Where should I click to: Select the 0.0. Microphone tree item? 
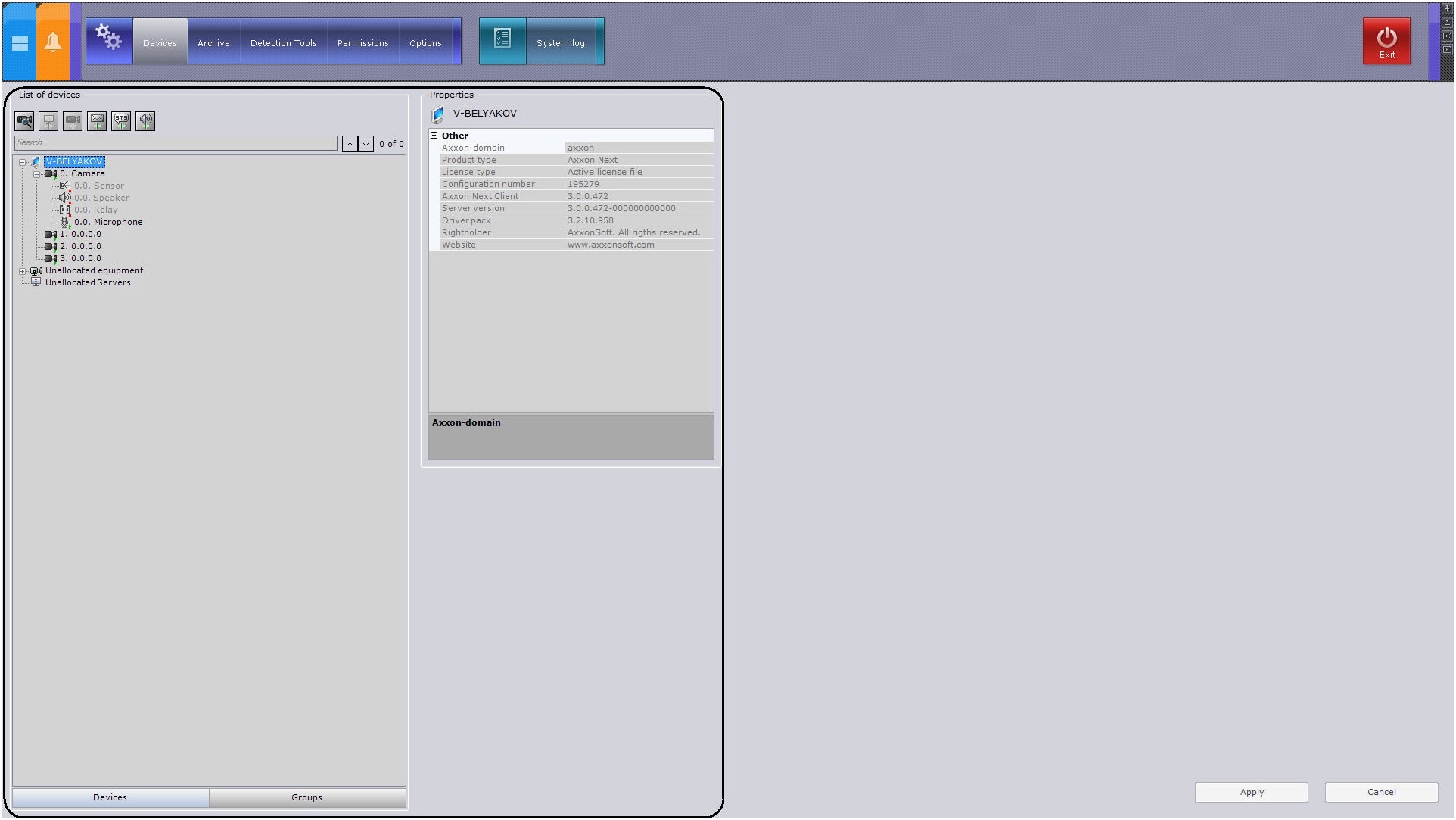click(108, 223)
